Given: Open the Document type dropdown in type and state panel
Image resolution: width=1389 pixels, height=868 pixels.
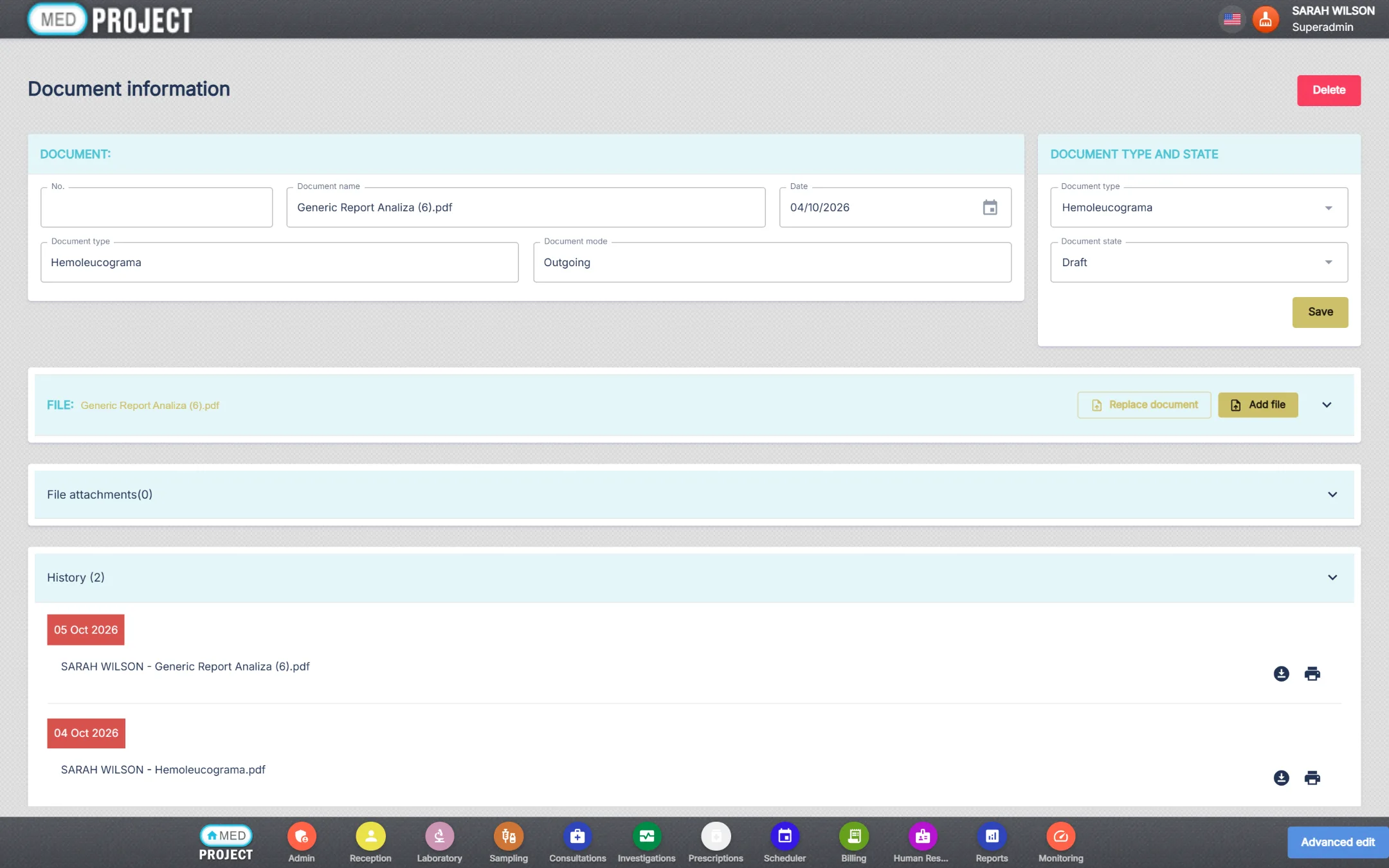Looking at the screenshot, I should coord(1199,208).
